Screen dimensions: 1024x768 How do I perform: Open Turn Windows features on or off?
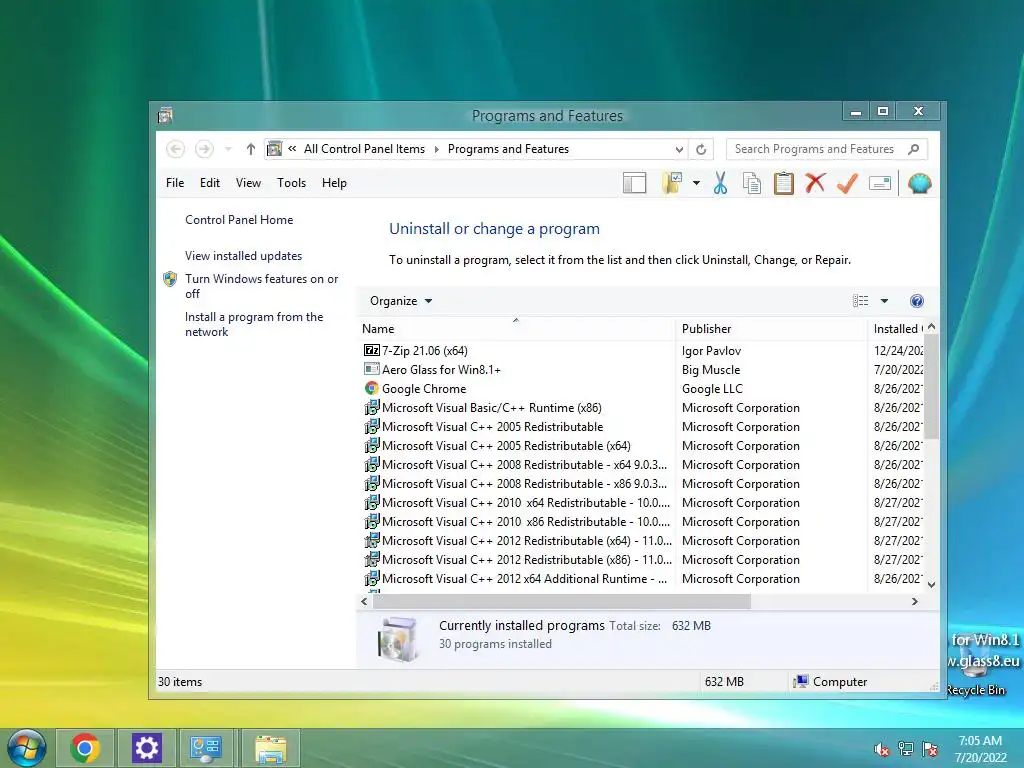(x=261, y=286)
